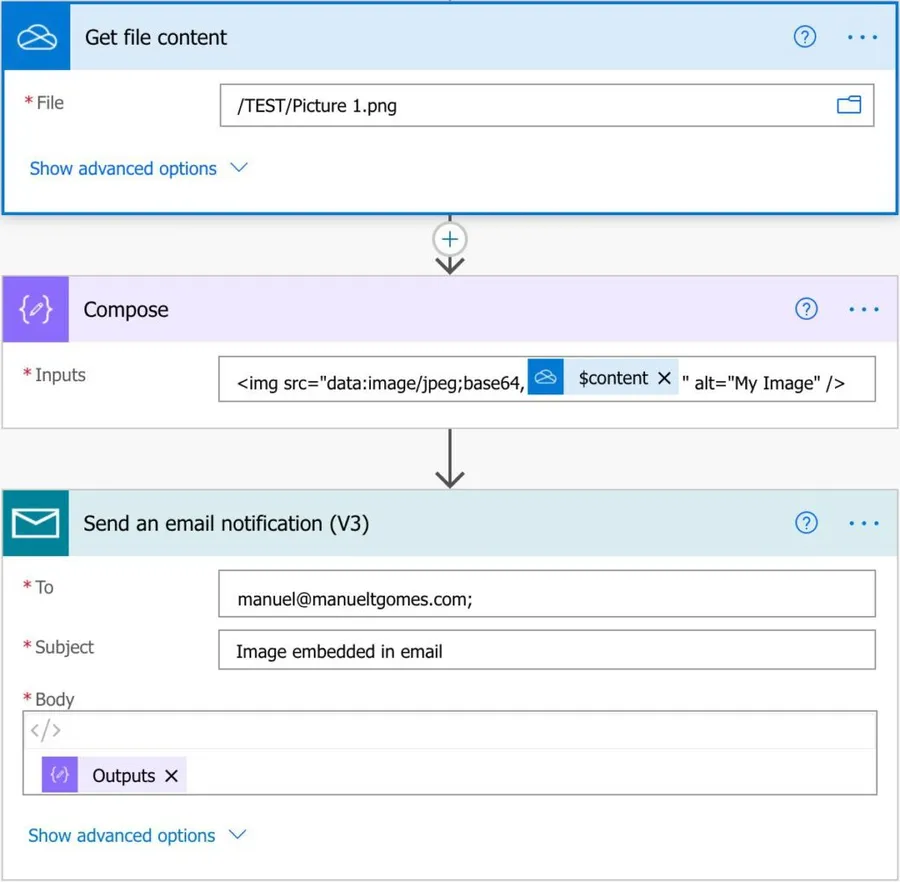Expand advanced options under Get file content
900x882 pixels.
coord(138,169)
